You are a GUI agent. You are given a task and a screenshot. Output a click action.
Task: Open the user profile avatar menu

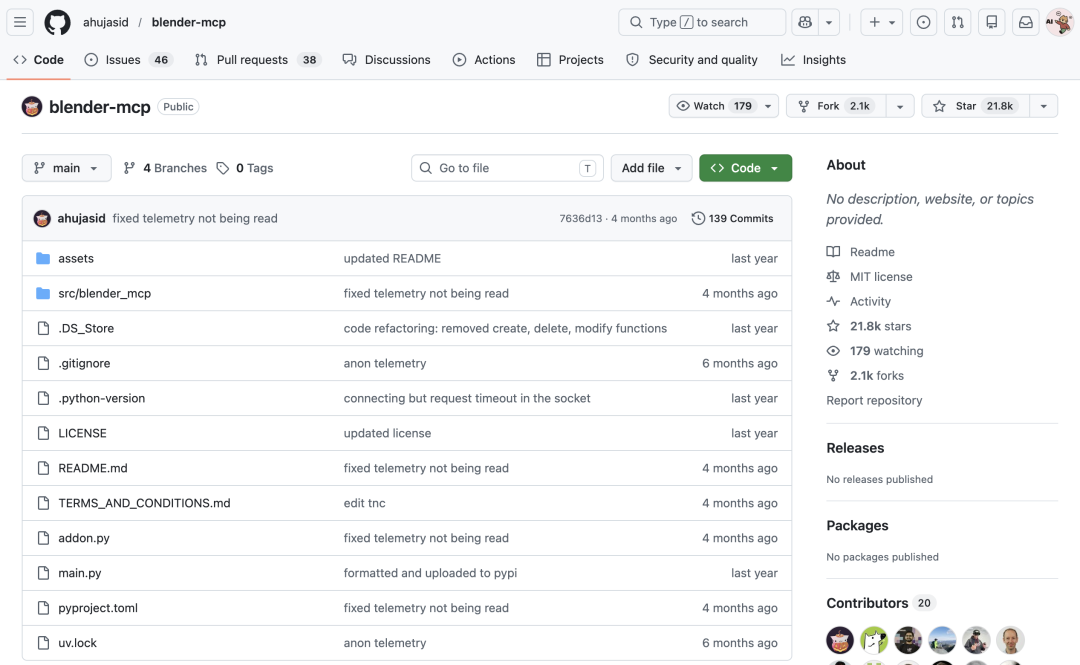pos(1059,22)
